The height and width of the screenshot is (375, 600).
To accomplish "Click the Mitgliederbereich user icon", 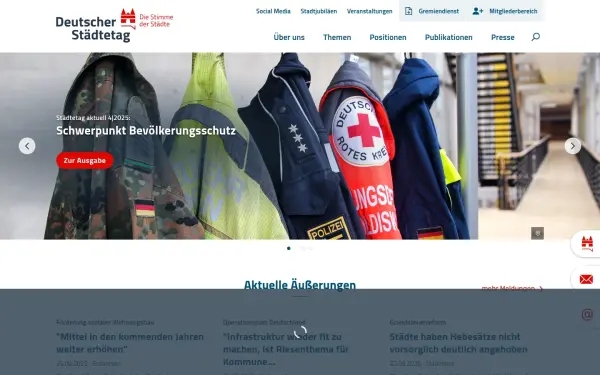I will (x=478, y=11).
